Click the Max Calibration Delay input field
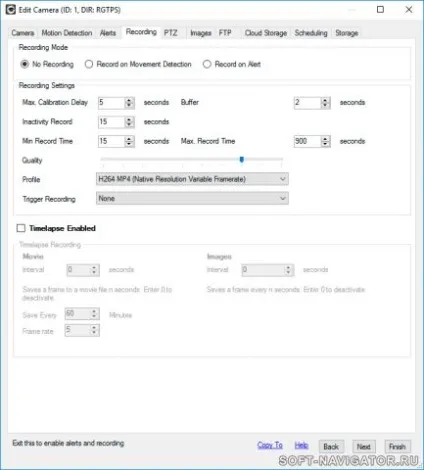 (x=111, y=103)
